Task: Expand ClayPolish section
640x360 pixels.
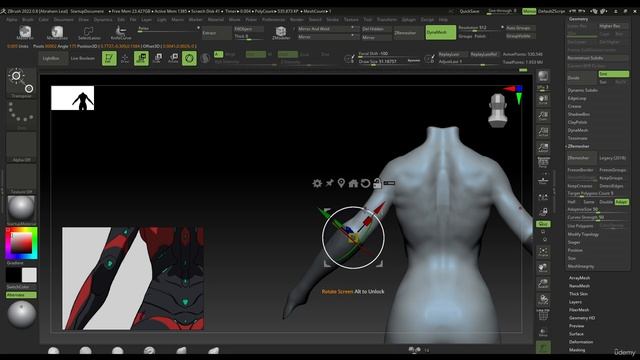Action: pos(578,122)
